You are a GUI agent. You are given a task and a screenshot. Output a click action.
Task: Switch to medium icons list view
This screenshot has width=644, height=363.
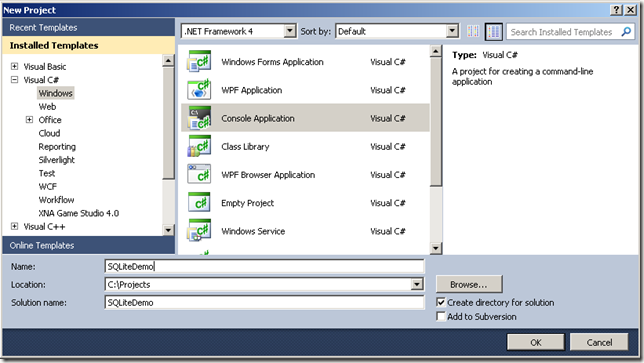pyautogui.click(x=494, y=31)
